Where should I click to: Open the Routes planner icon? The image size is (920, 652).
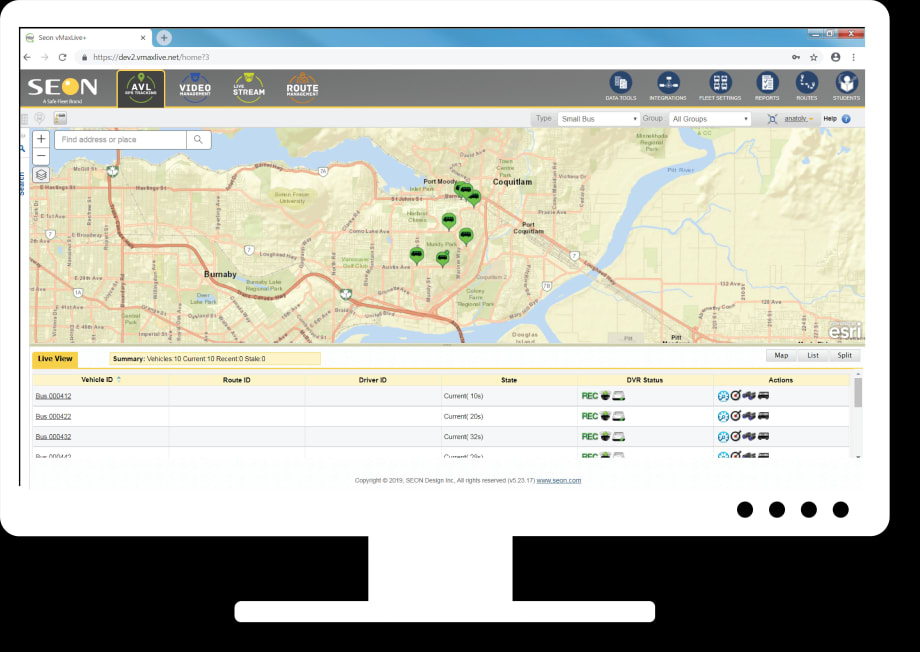pos(807,85)
